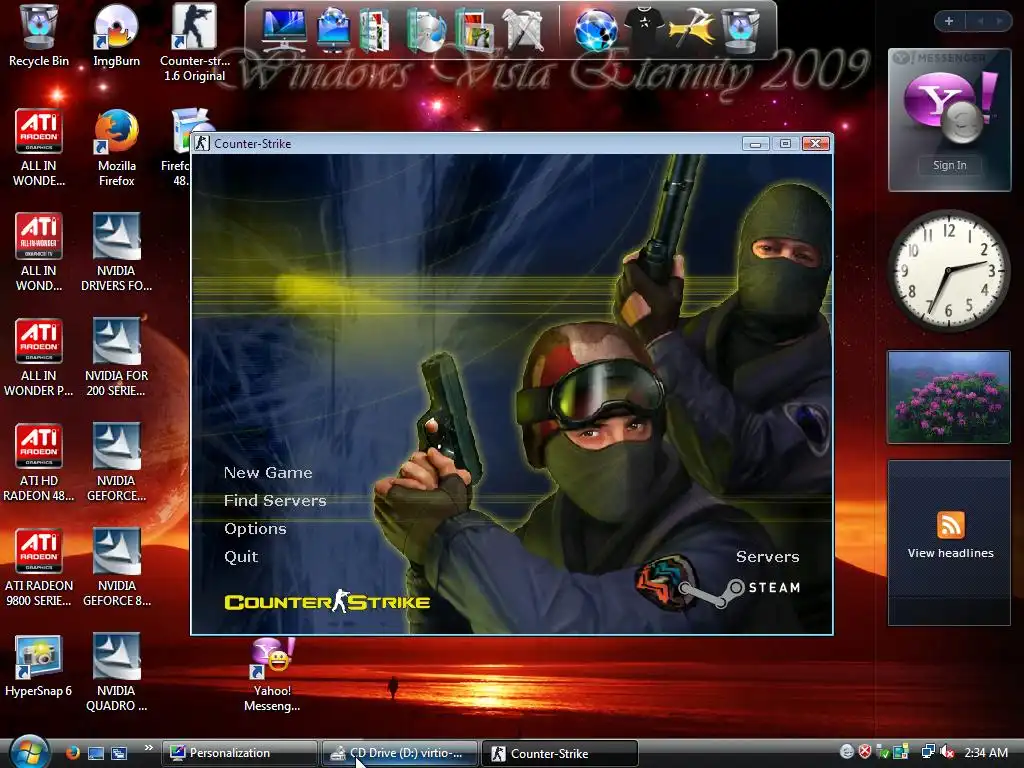
Task: Click the network icon in the system tray
Action: [x=928, y=752]
